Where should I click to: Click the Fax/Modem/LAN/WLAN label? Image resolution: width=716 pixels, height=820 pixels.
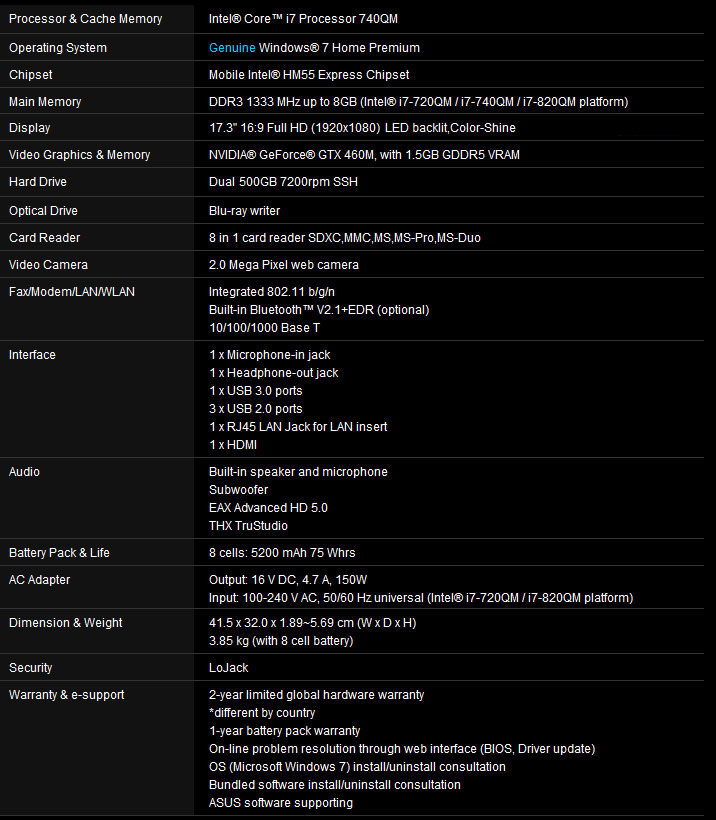point(71,292)
